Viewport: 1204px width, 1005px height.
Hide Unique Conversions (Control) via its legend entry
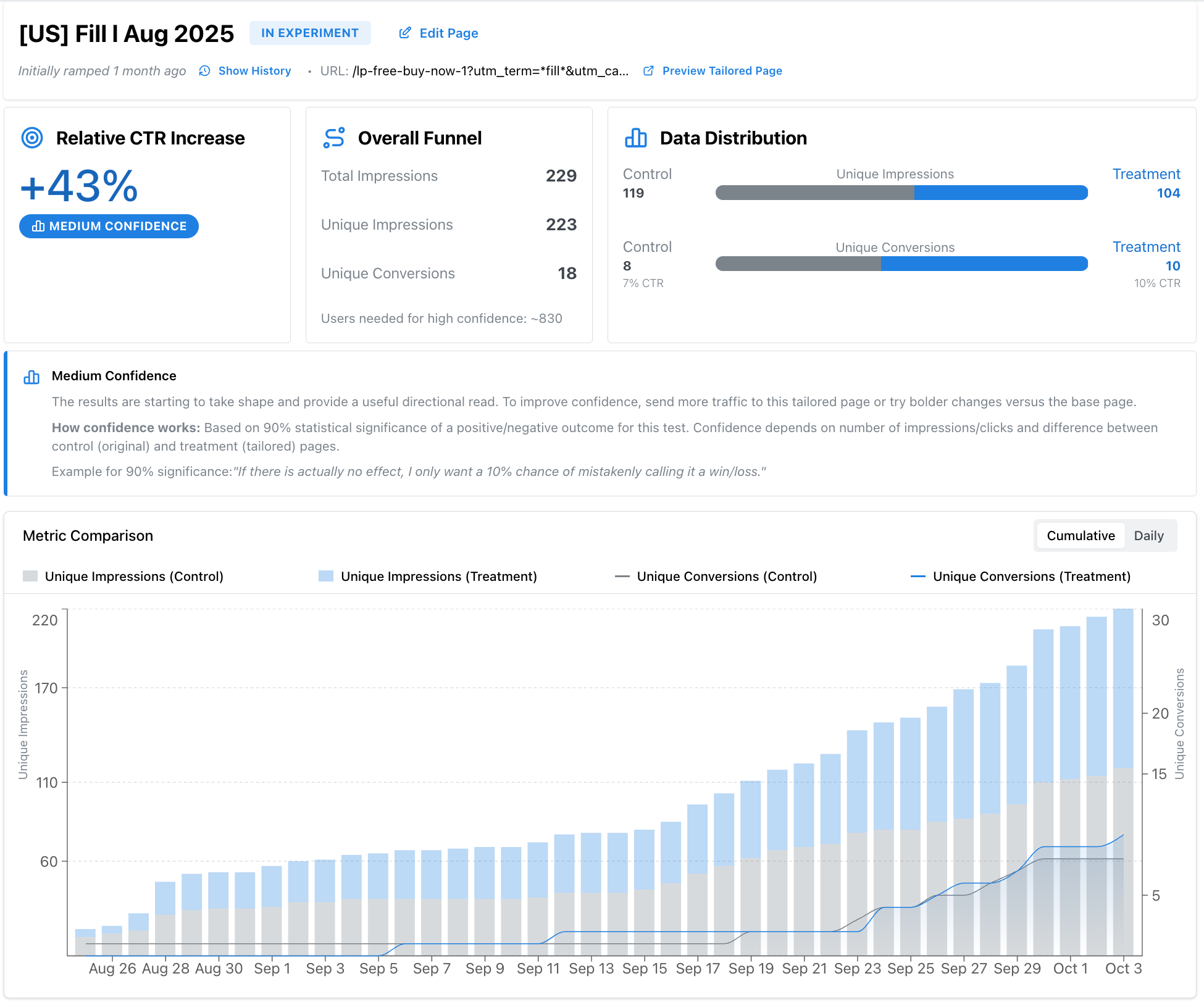726,576
